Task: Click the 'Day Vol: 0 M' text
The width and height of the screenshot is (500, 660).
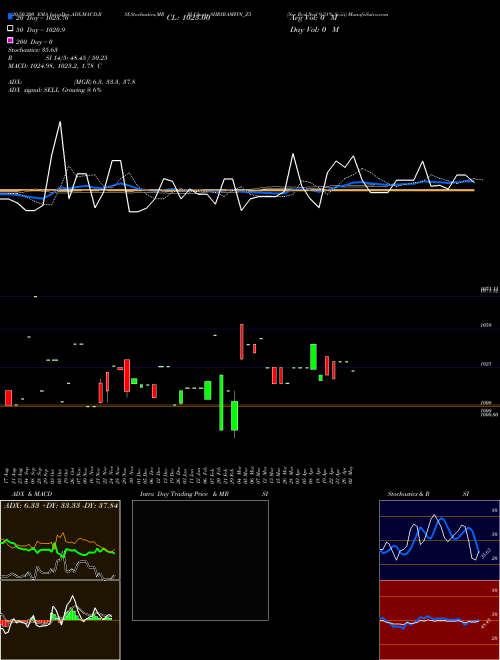Action: tap(315, 29)
